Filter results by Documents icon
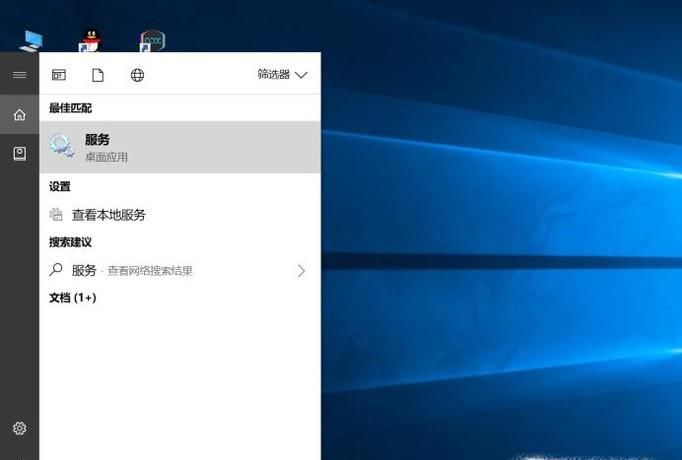The height and width of the screenshot is (460, 682). coord(98,75)
